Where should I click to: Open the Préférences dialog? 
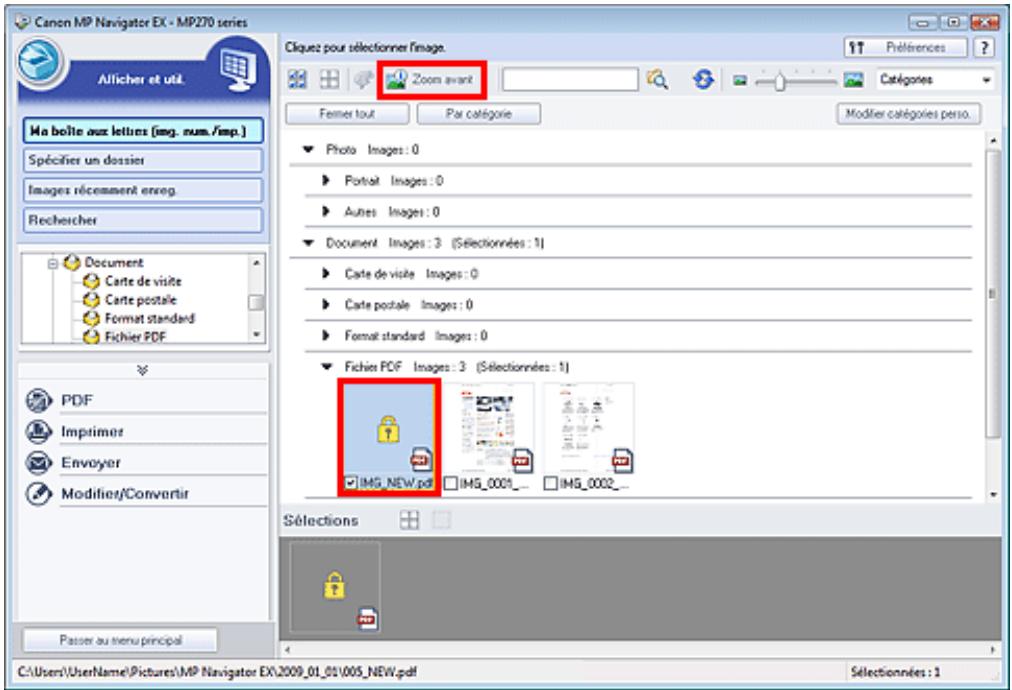(906, 47)
